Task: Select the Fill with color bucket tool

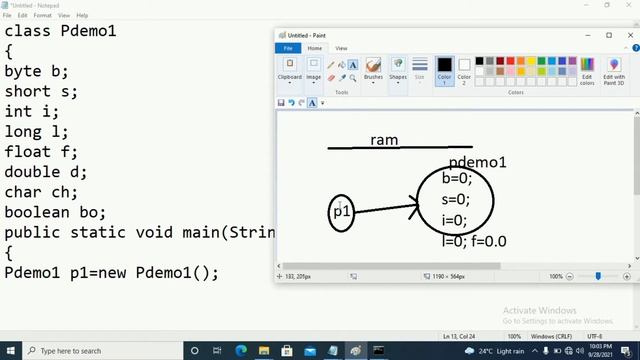Action: (342, 65)
